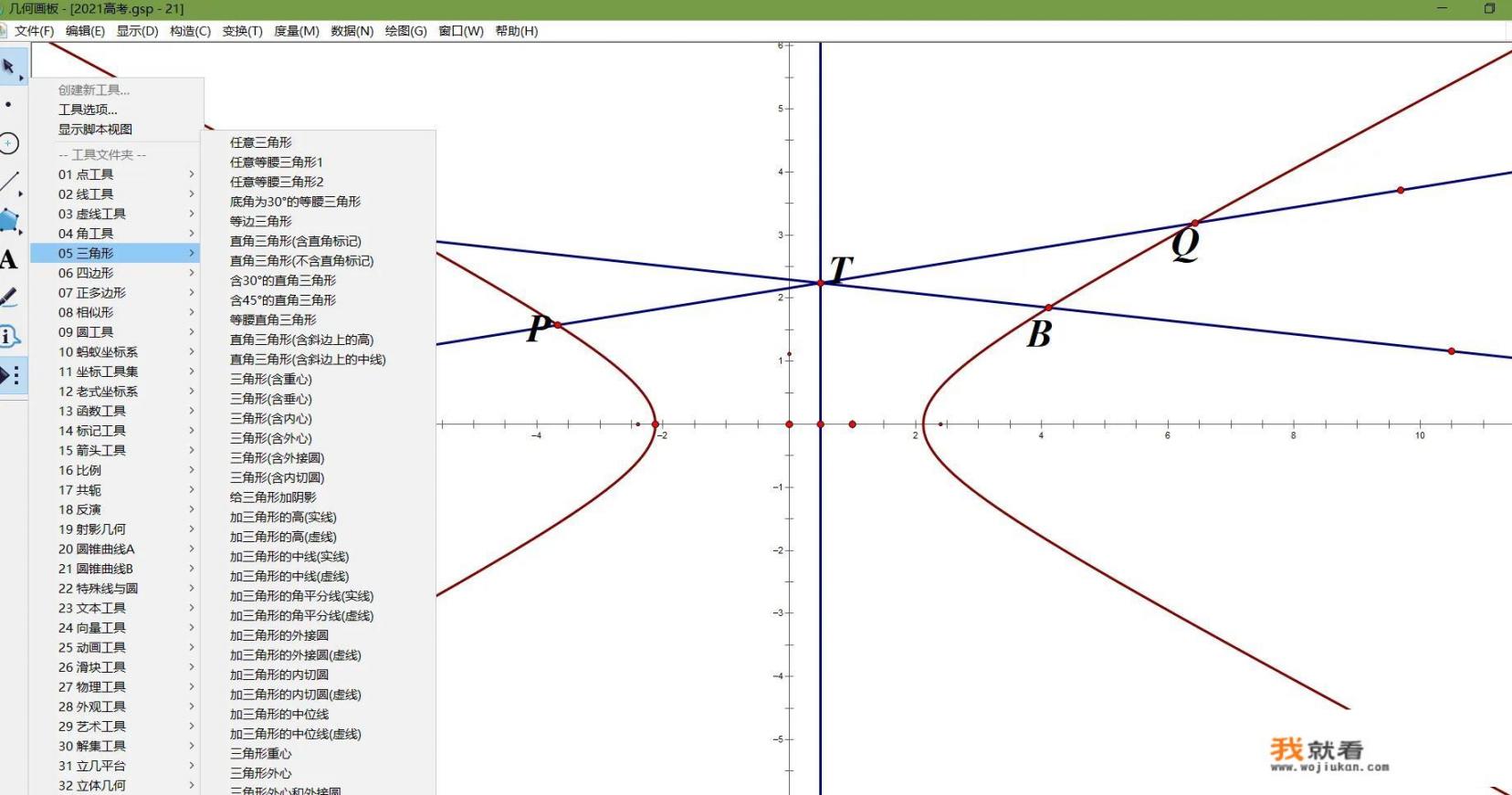1512x795 pixels.
Task: Open the 32 立体几何 folder
Action: tap(116, 785)
